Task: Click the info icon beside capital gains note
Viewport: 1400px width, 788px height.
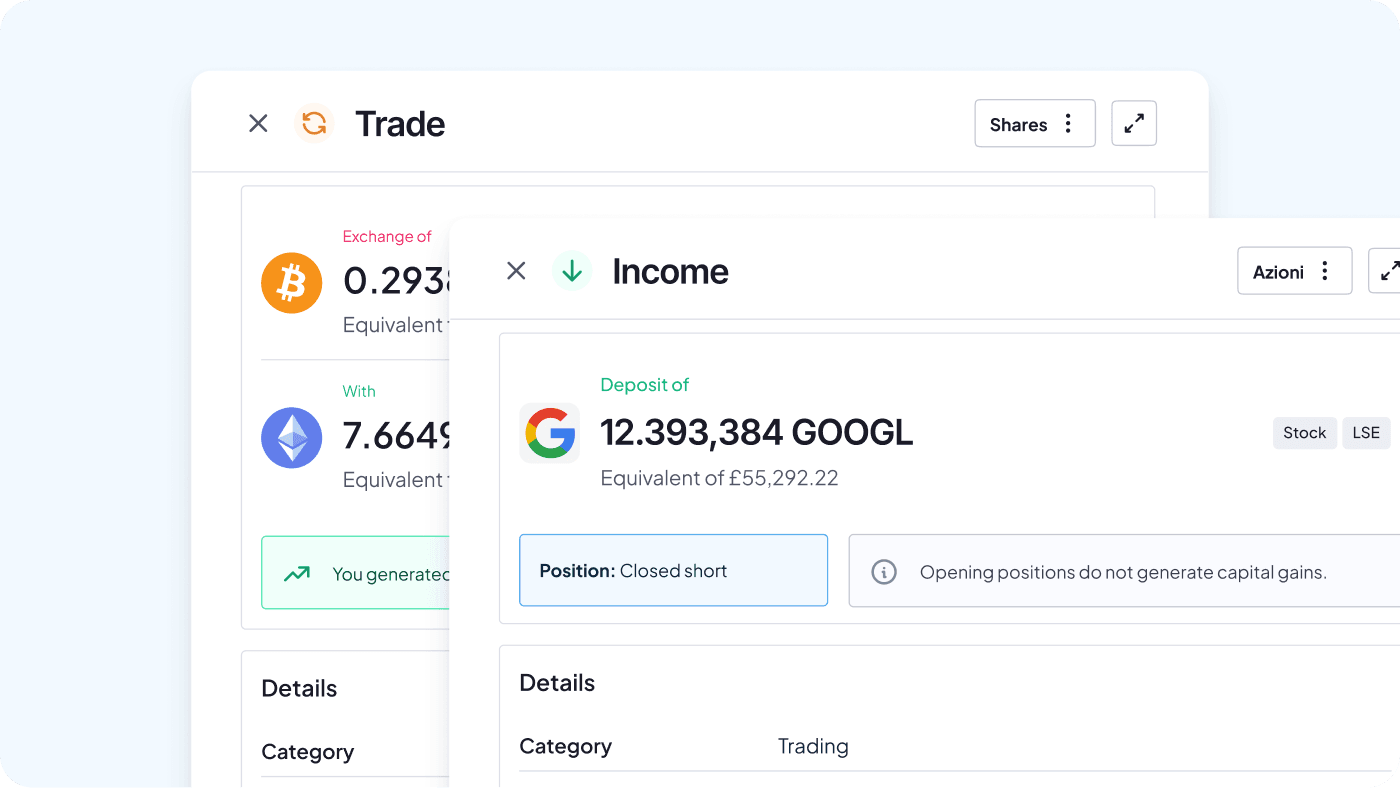Action: (883, 572)
